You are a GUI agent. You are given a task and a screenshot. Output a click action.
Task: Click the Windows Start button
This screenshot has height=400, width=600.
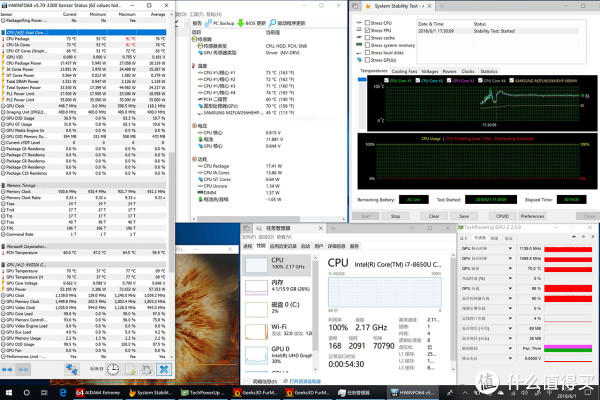click(9, 392)
